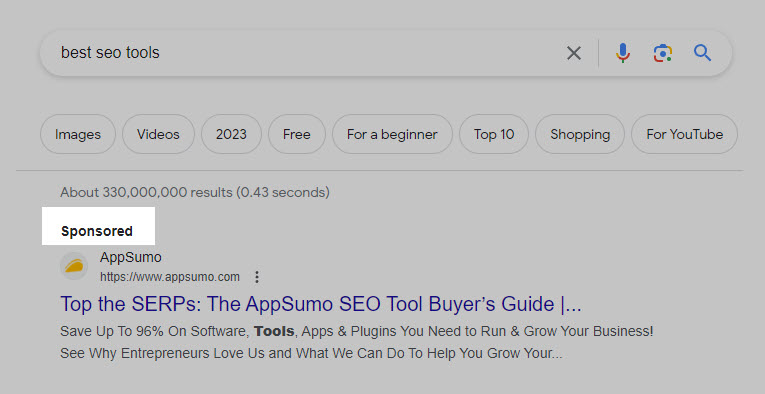Click the 'Save Up To 96% On Software' description
Viewport: 765px width, 394px height.
pyautogui.click(x=356, y=332)
